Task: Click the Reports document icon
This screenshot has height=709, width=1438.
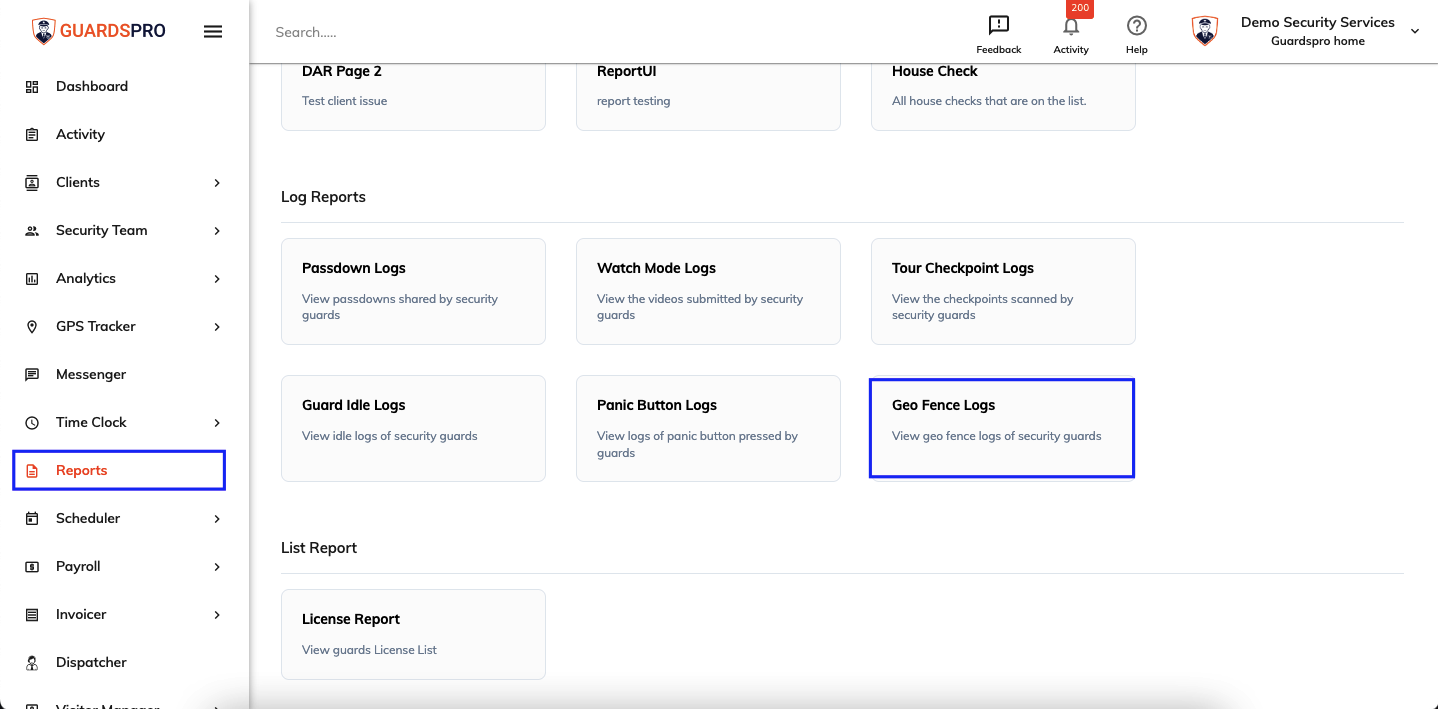Action: [32, 471]
